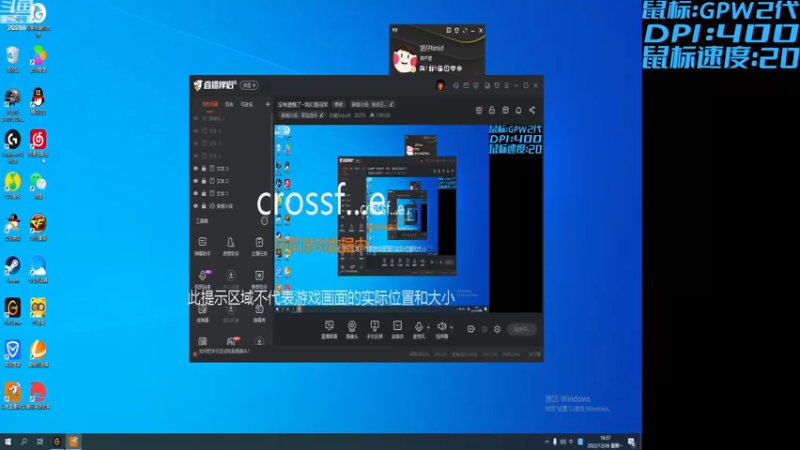The width and height of the screenshot is (800, 450).
Task: Open the person-shaped tool in toolbox first row
Action: [x=231, y=246]
